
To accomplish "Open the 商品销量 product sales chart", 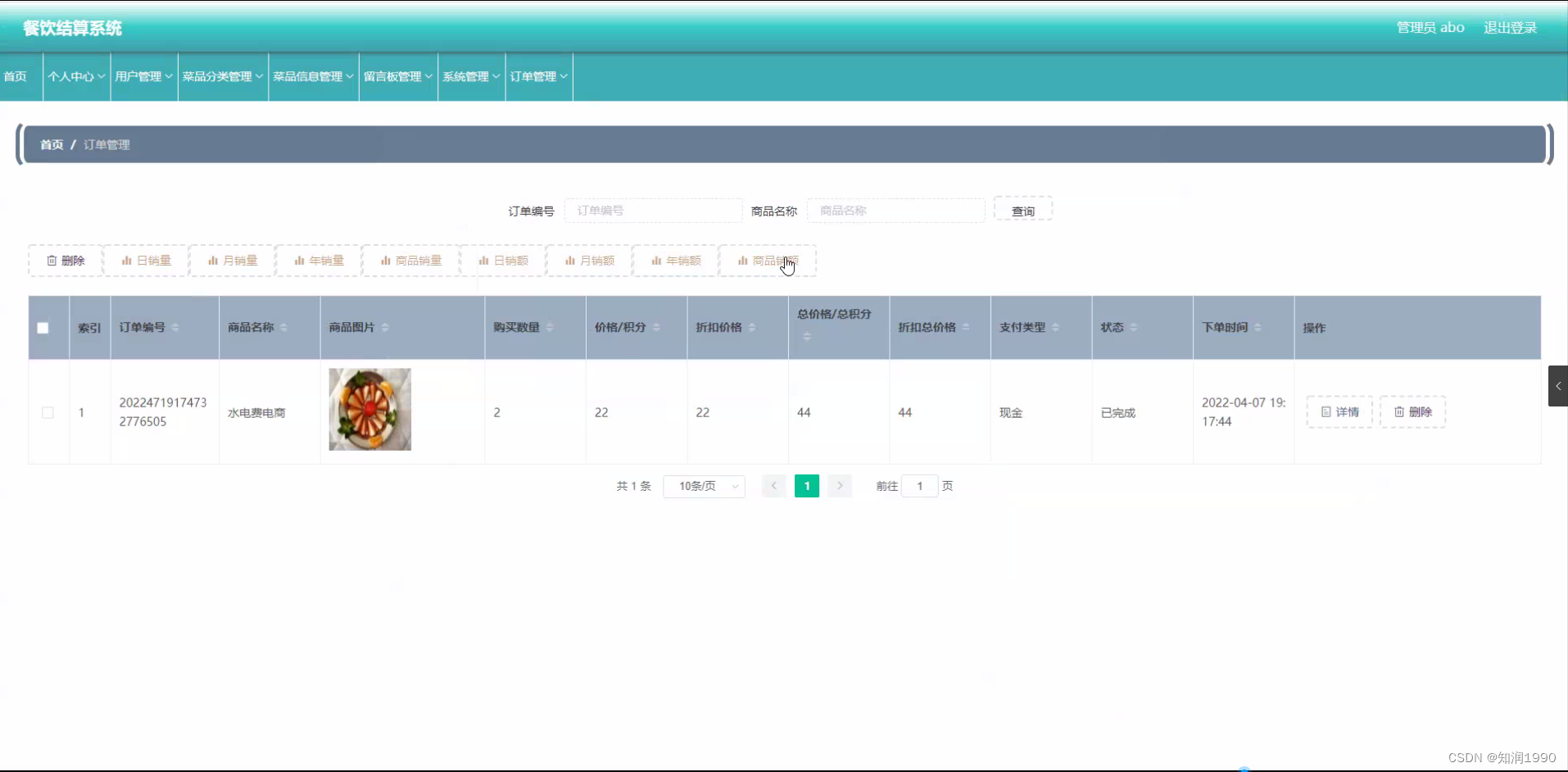I will 410,260.
